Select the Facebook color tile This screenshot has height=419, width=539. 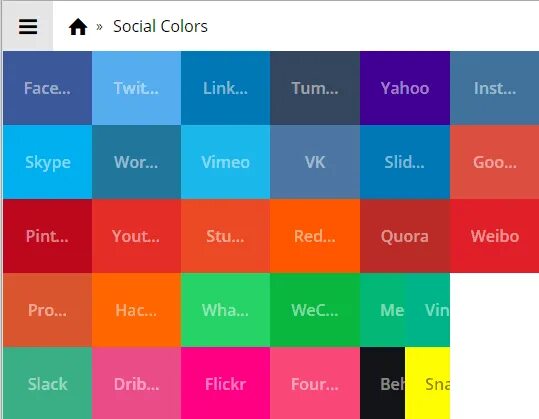47,88
